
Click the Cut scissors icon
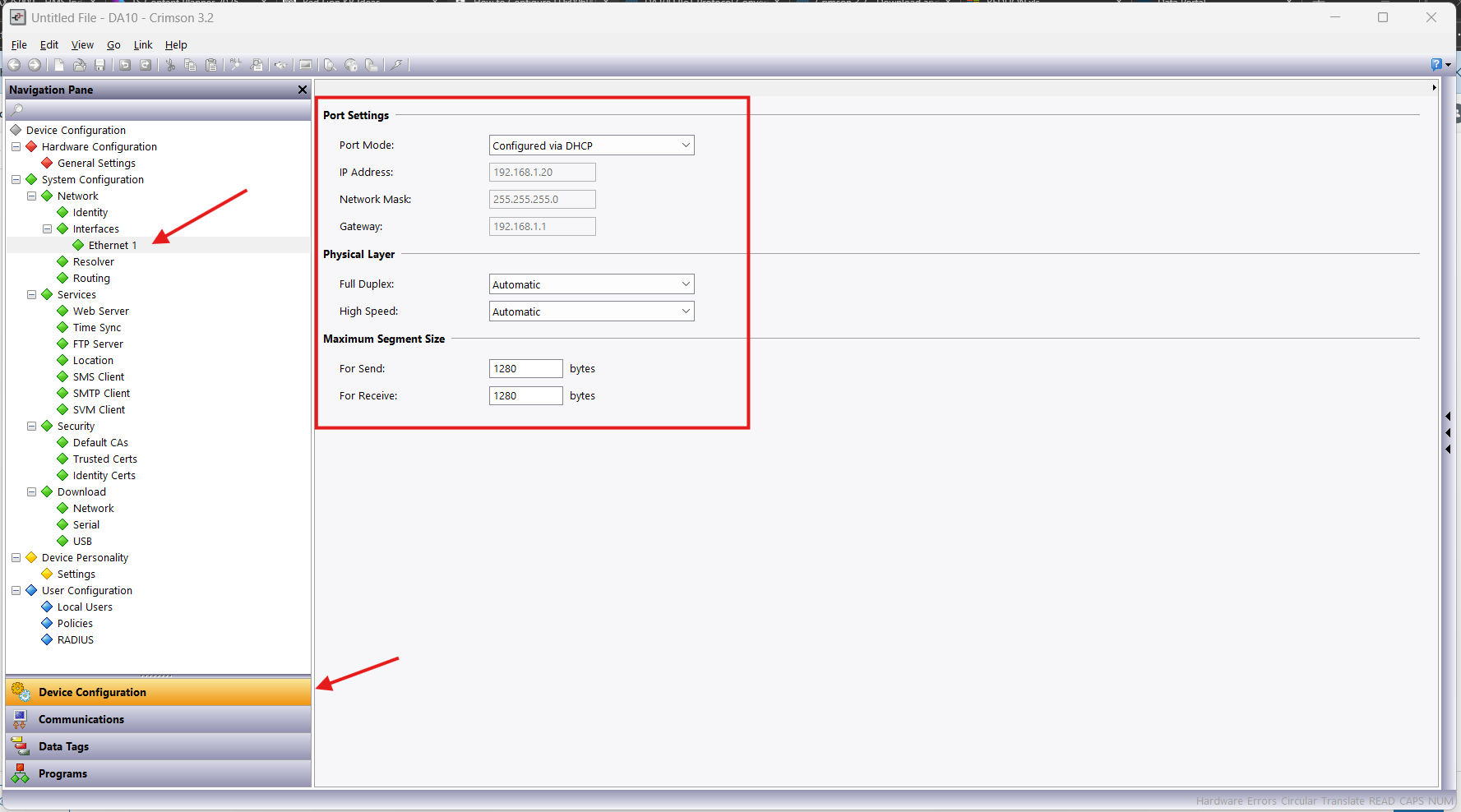[x=170, y=65]
